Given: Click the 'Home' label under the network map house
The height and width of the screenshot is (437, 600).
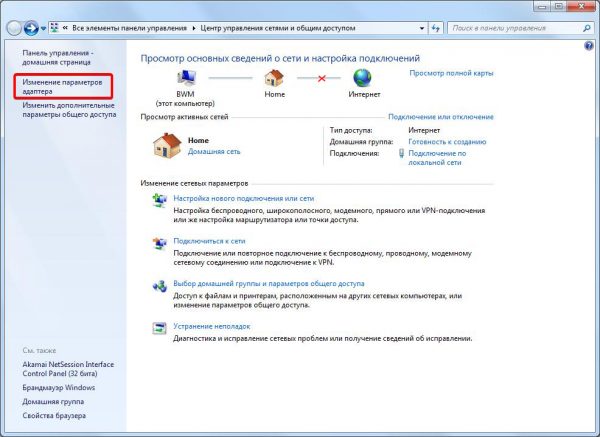Looking at the screenshot, I should pyautogui.click(x=275, y=94).
